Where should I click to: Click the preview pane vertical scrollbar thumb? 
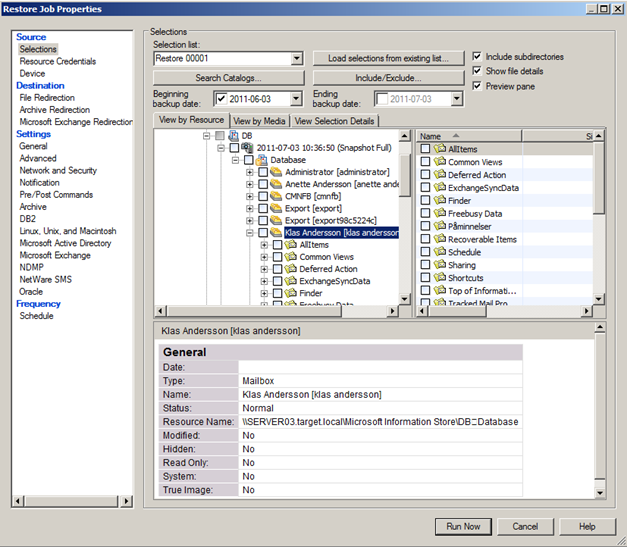coord(600,406)
